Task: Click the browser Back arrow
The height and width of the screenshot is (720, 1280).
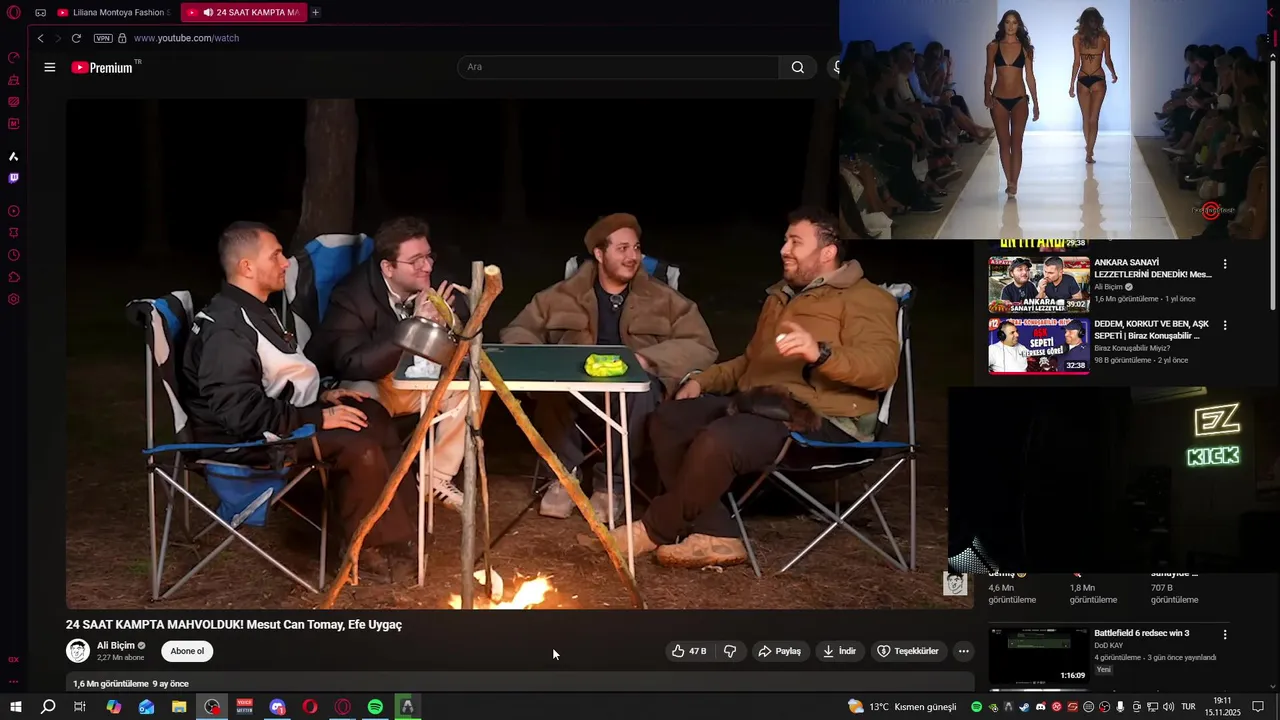Action: [x=41, y=38]
